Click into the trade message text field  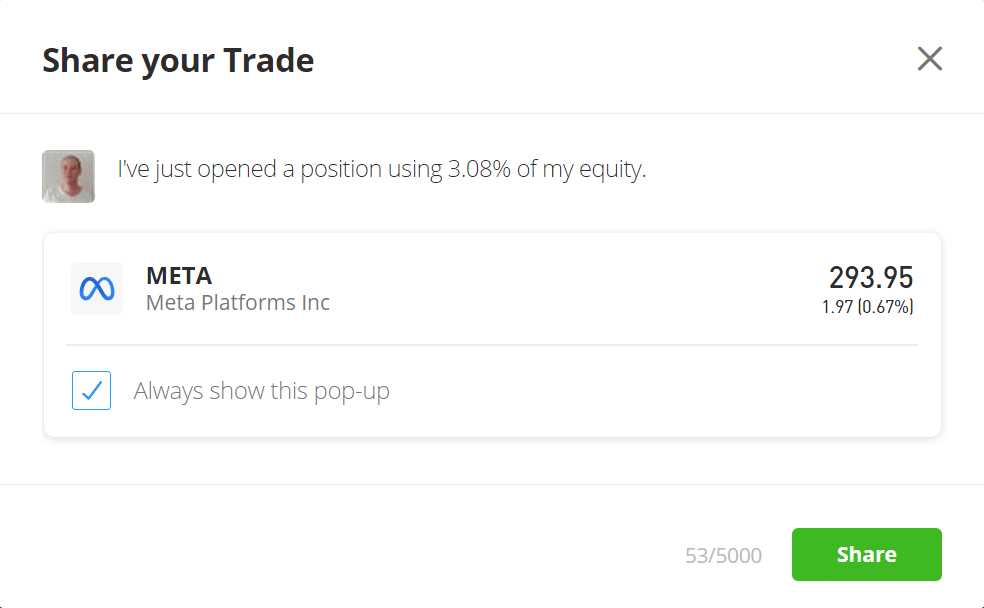(382, 169)
